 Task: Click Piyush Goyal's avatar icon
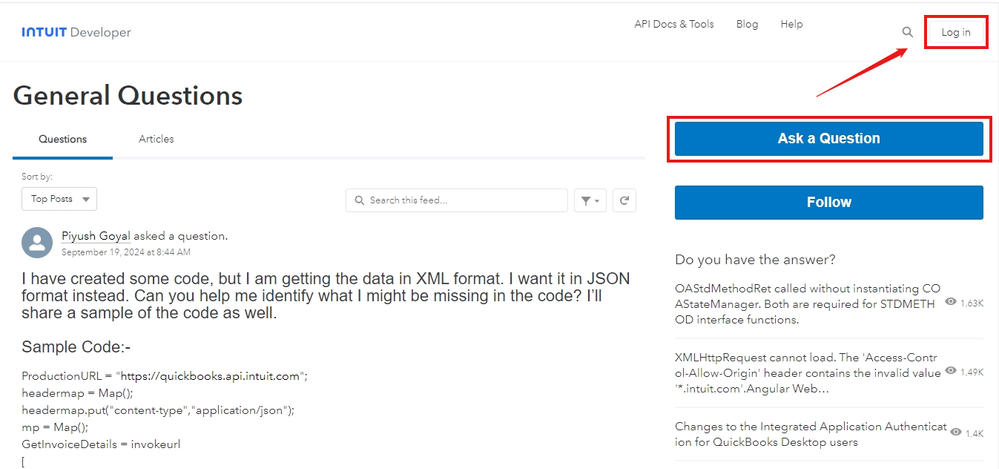pos(38,243)
